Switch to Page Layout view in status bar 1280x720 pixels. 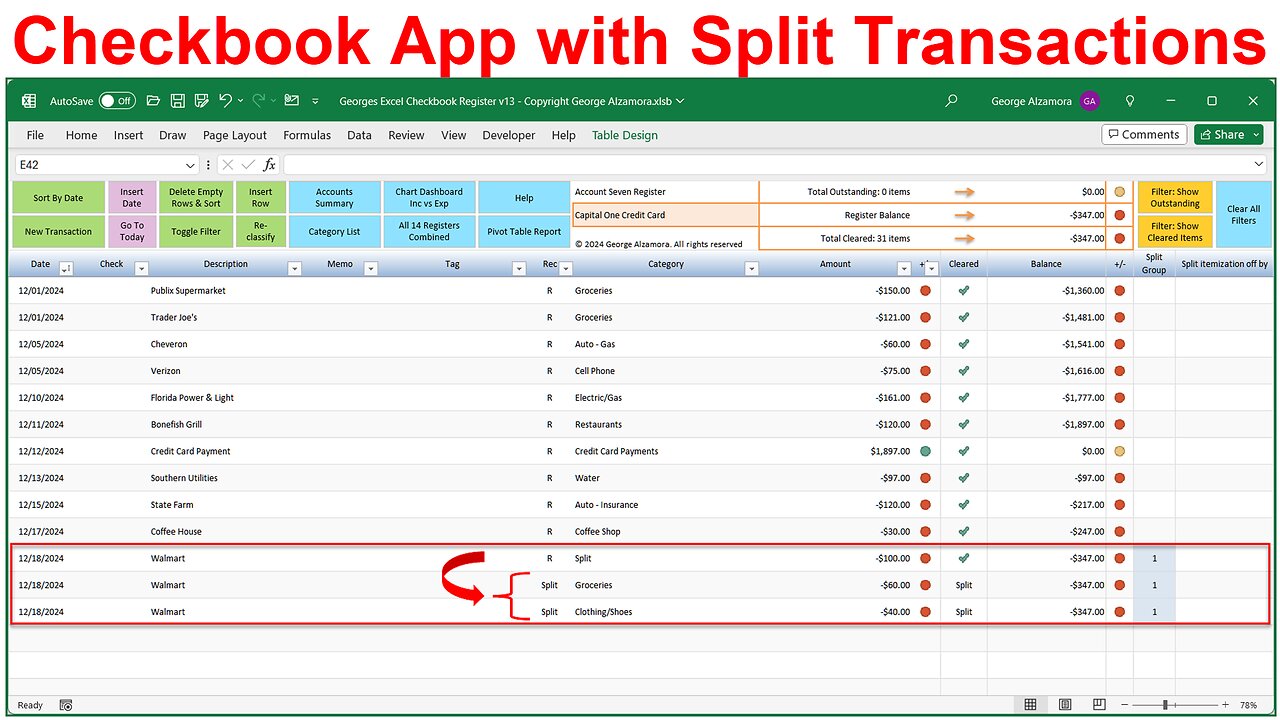(1065, 705)
